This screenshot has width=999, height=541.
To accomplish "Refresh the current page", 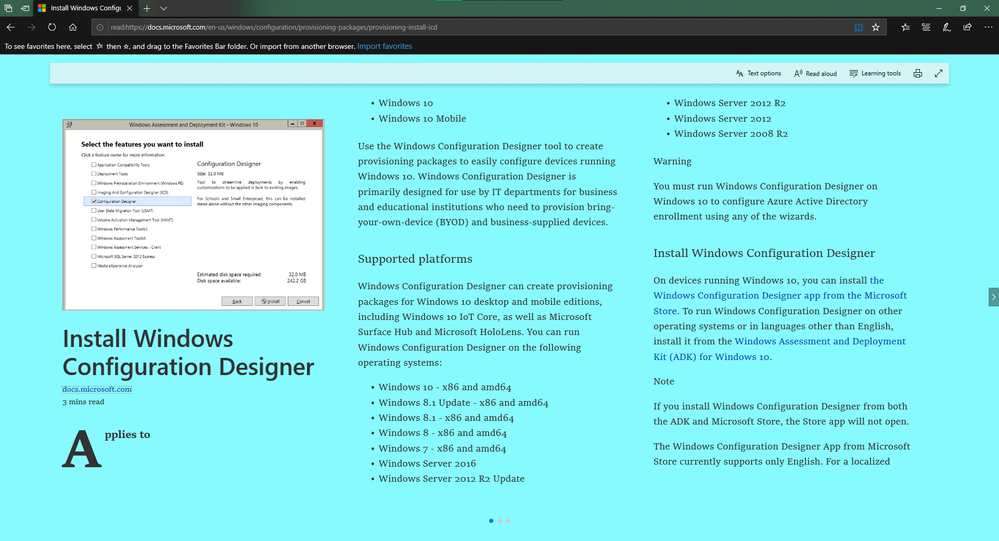I will (x=52, y=27).
